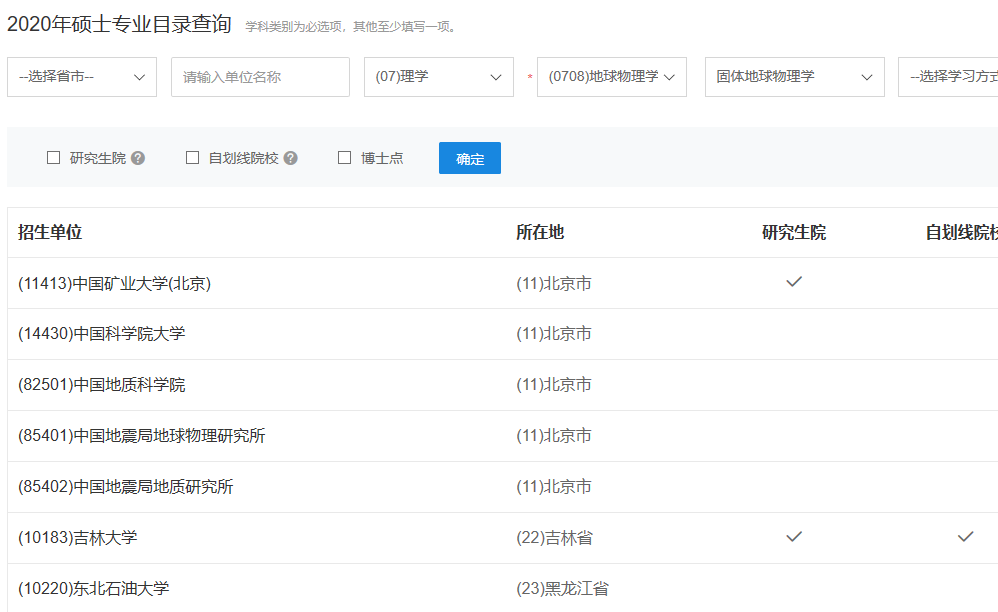Focus the 请输入单位名称 input field
This screenshot has width=998, height=612.
point(260,77)
